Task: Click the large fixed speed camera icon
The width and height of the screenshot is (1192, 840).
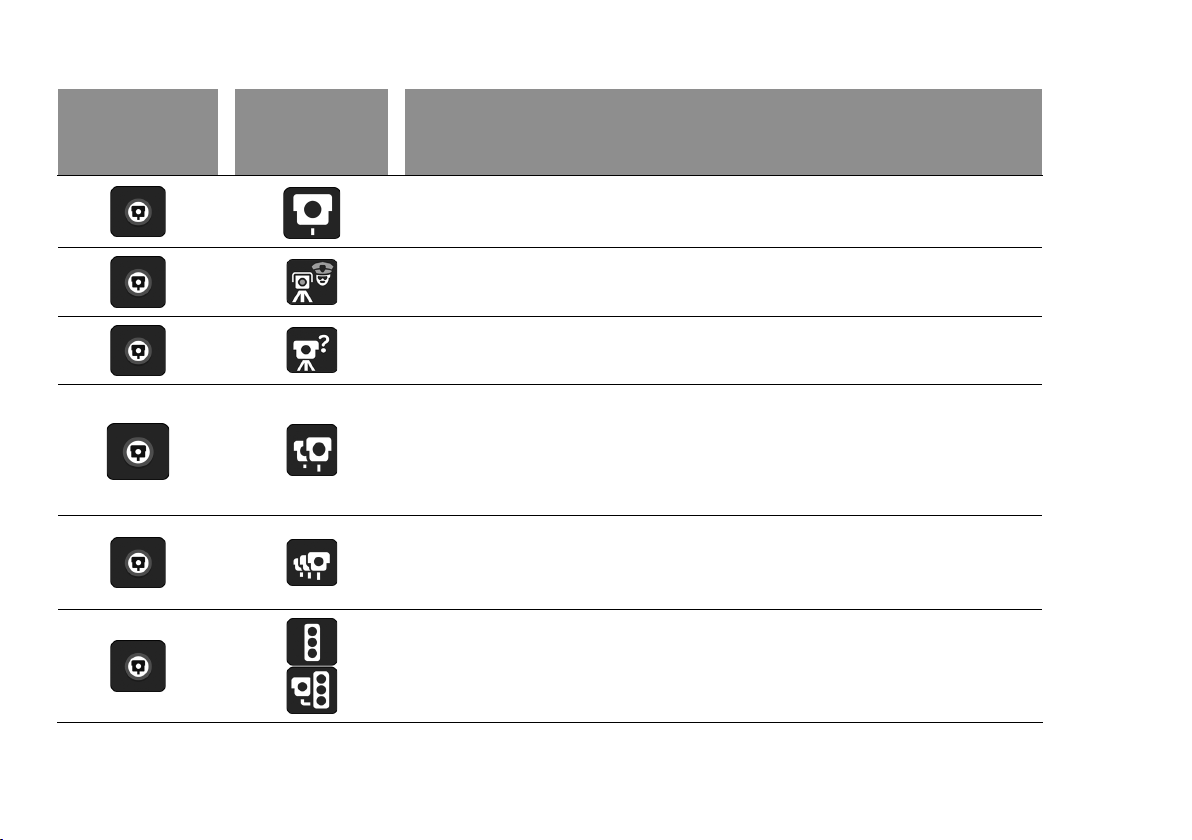Action: pos(312,213)
